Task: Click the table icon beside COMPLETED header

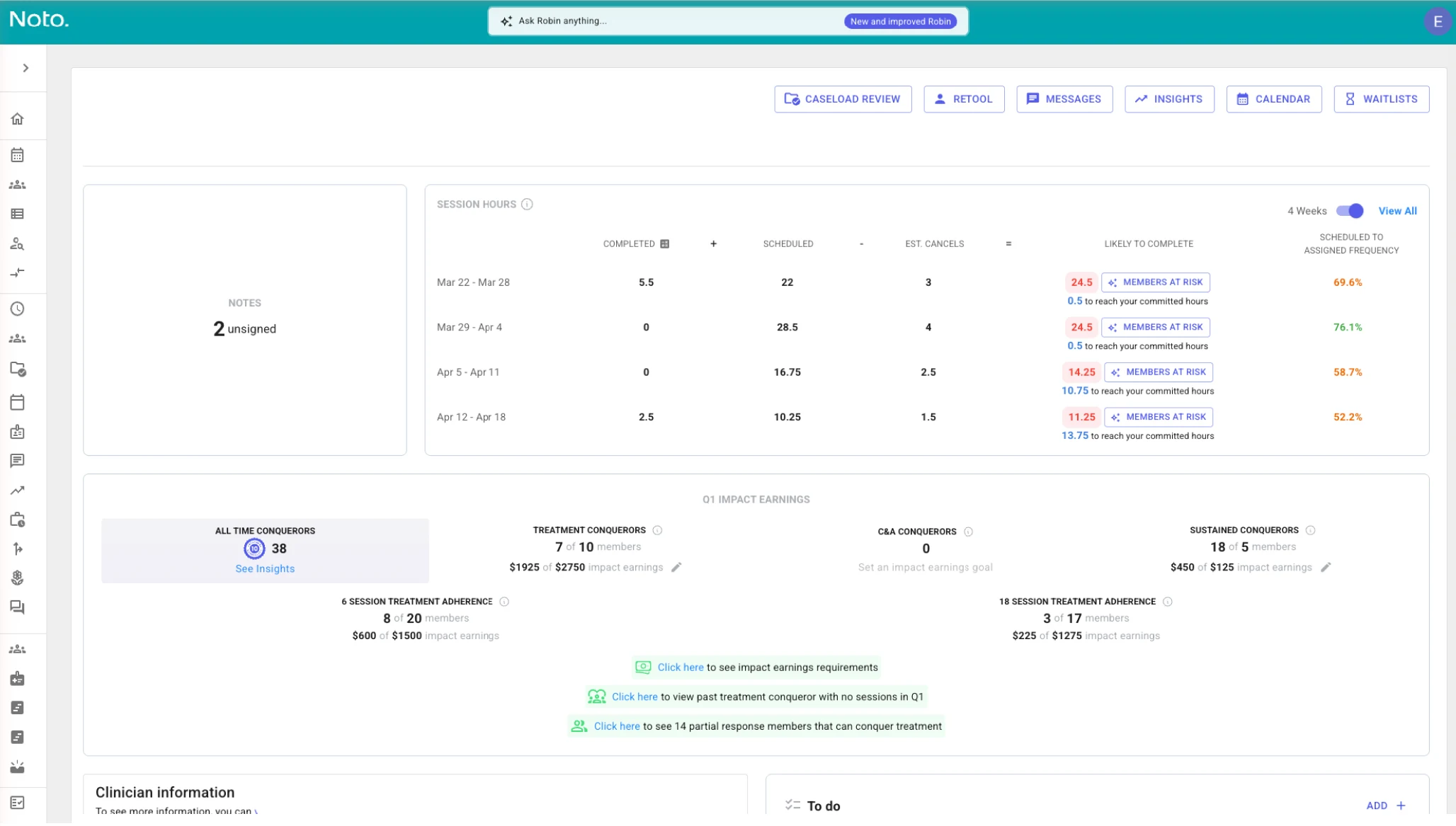Action: pos(664,244)
